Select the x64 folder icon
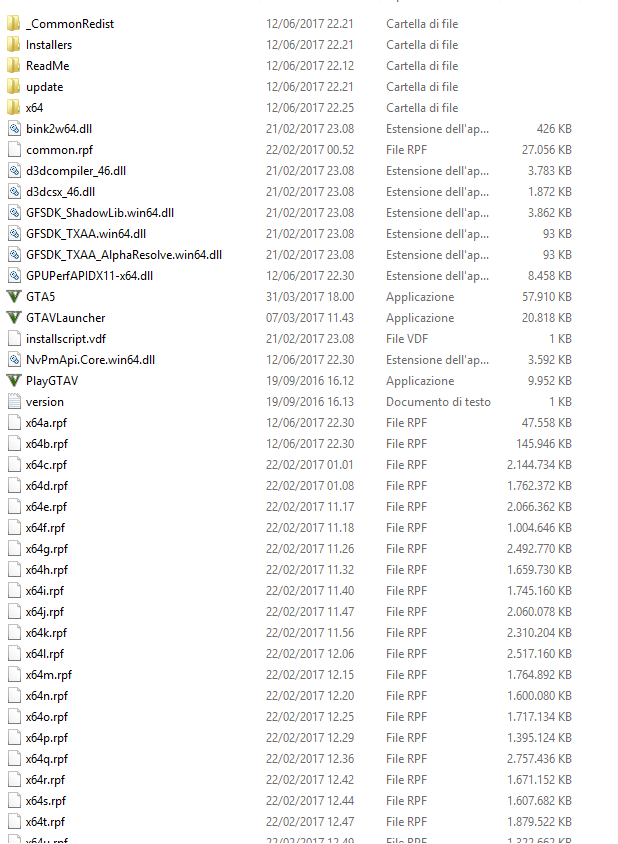 pyautogui.click(x=14, y=108)
